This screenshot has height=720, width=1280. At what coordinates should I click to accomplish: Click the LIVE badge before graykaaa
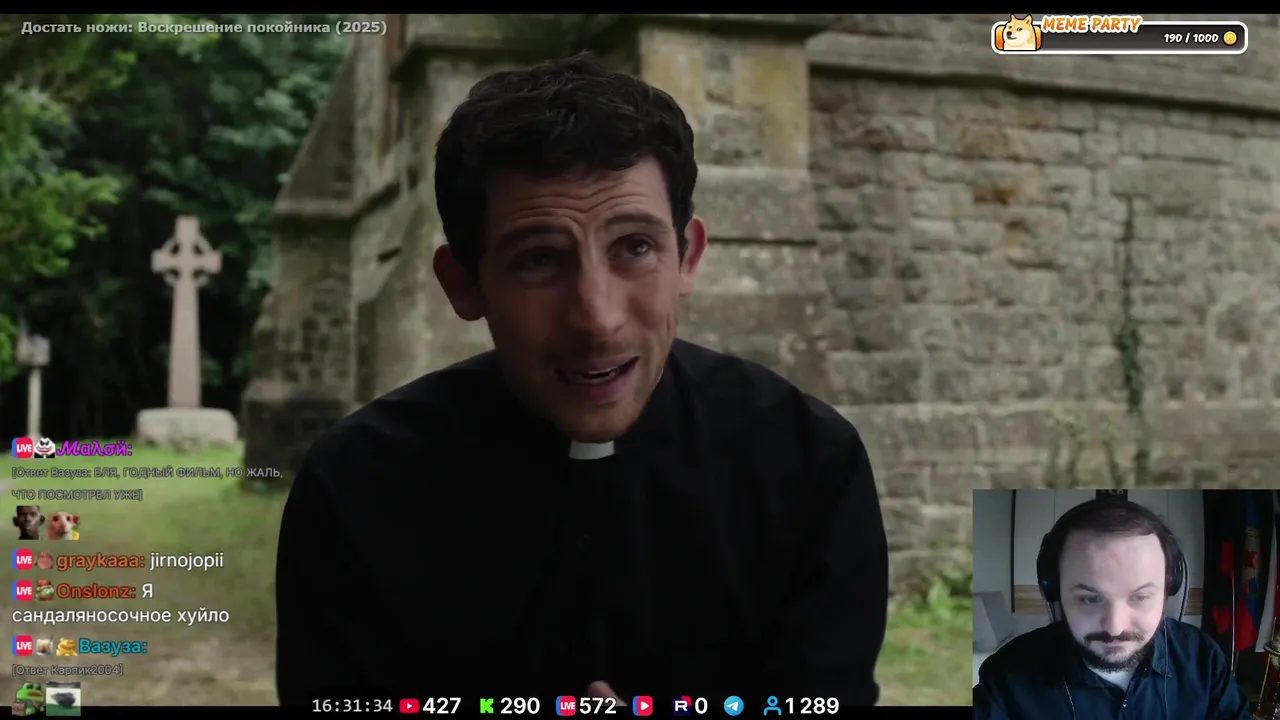pos(23,560)
